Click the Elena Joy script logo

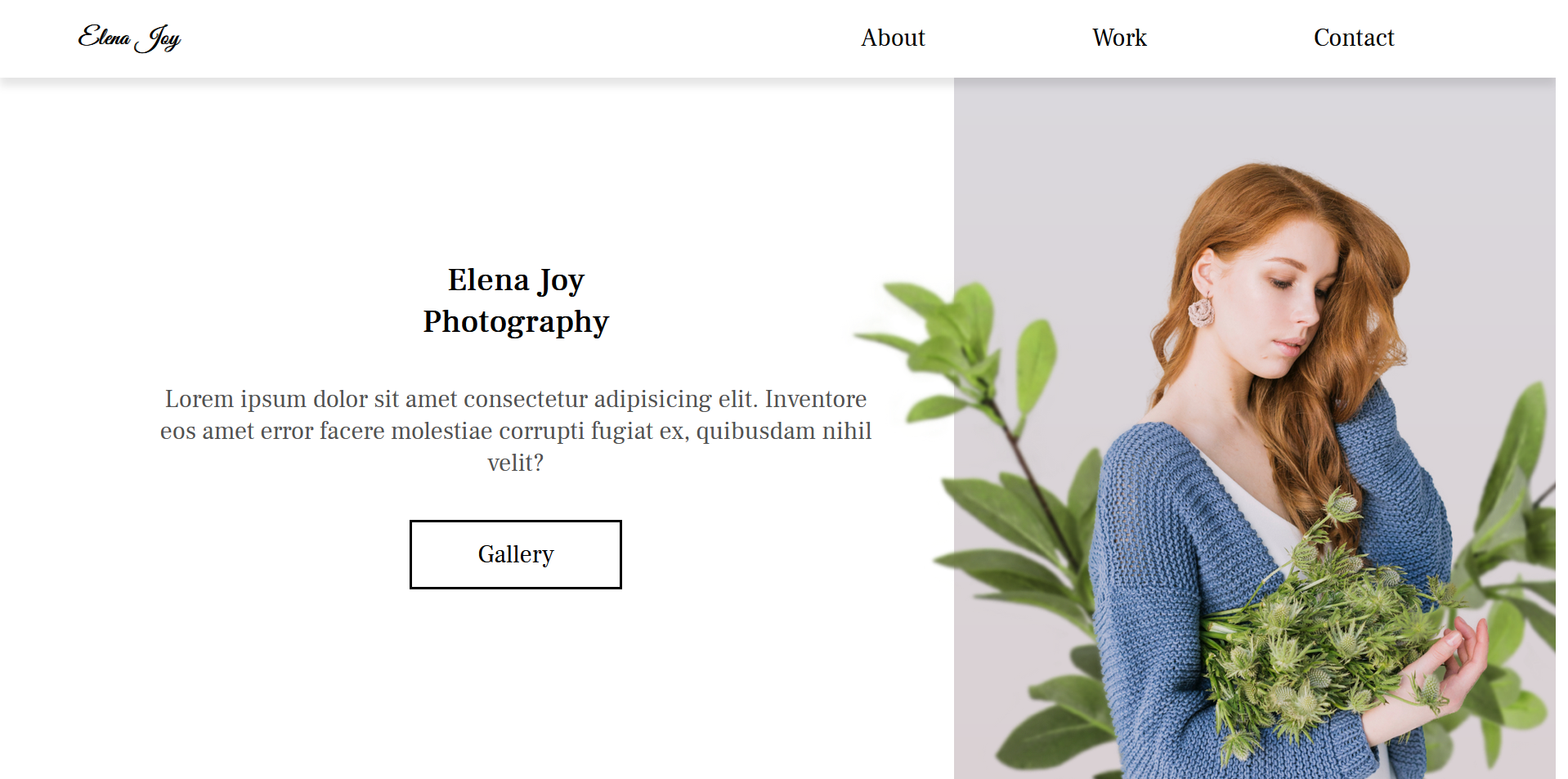(x=129, y=38)
